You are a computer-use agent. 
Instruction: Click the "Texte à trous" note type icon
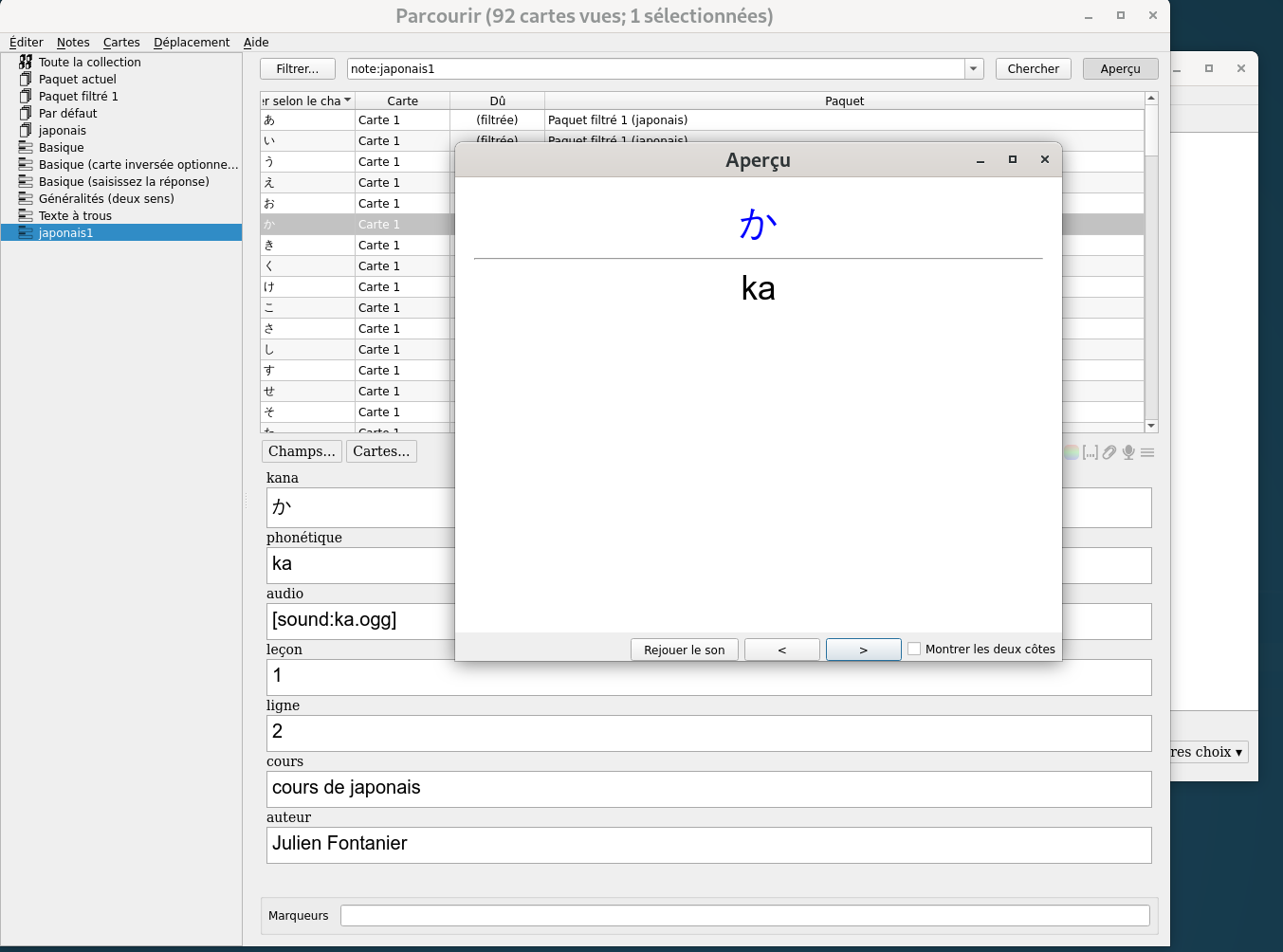(x=26, y=215)
